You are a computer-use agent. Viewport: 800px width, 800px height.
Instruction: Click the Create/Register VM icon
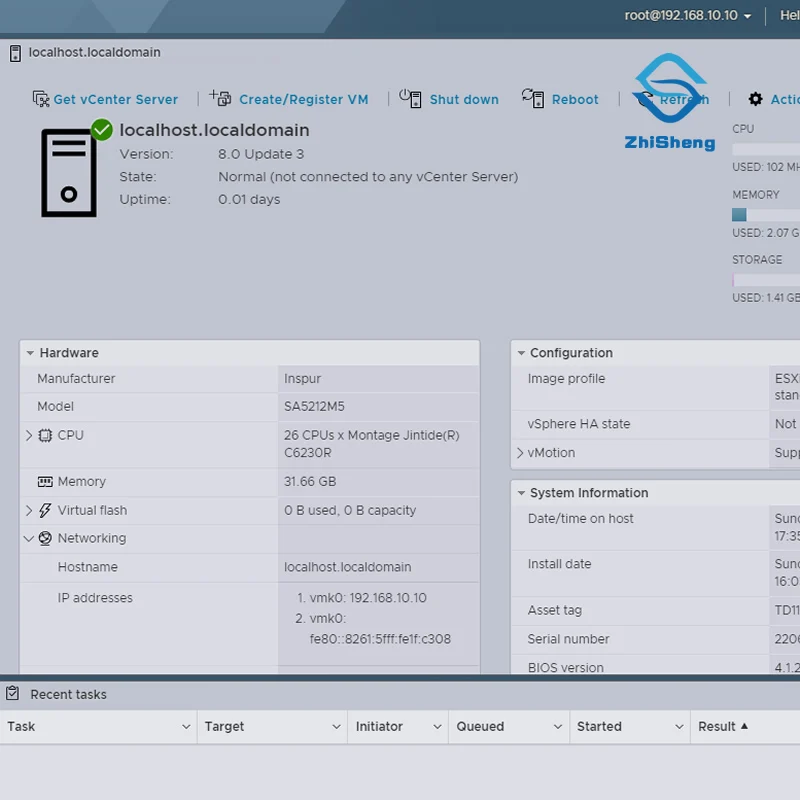[x=221, y=98]
